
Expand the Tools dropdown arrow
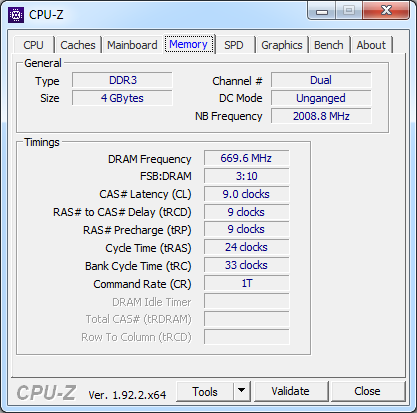click(x=242, y=392)
